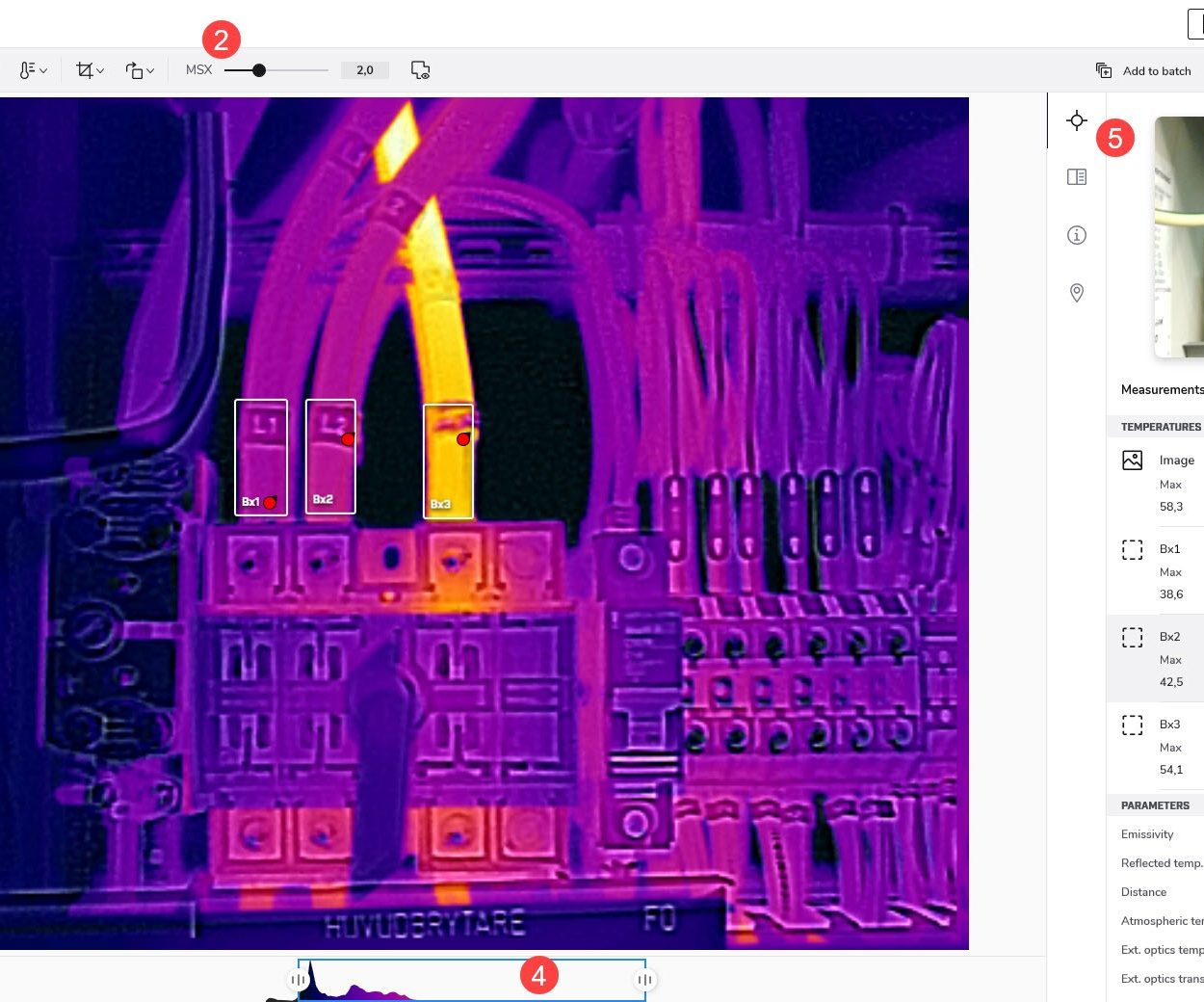
Task: Click the right histogram range handle
Action: coord(644,980)
